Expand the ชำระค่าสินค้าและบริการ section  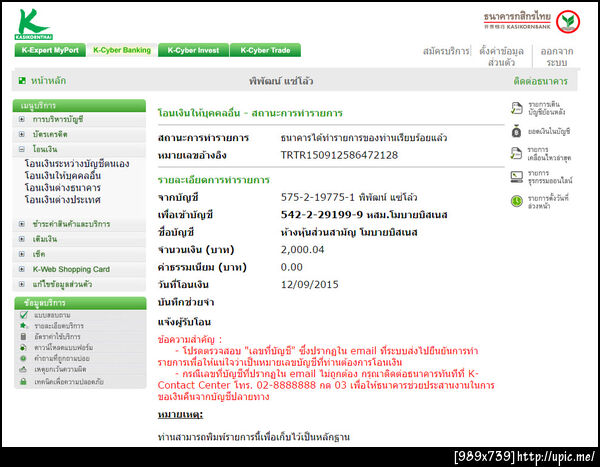coord(22,224)
